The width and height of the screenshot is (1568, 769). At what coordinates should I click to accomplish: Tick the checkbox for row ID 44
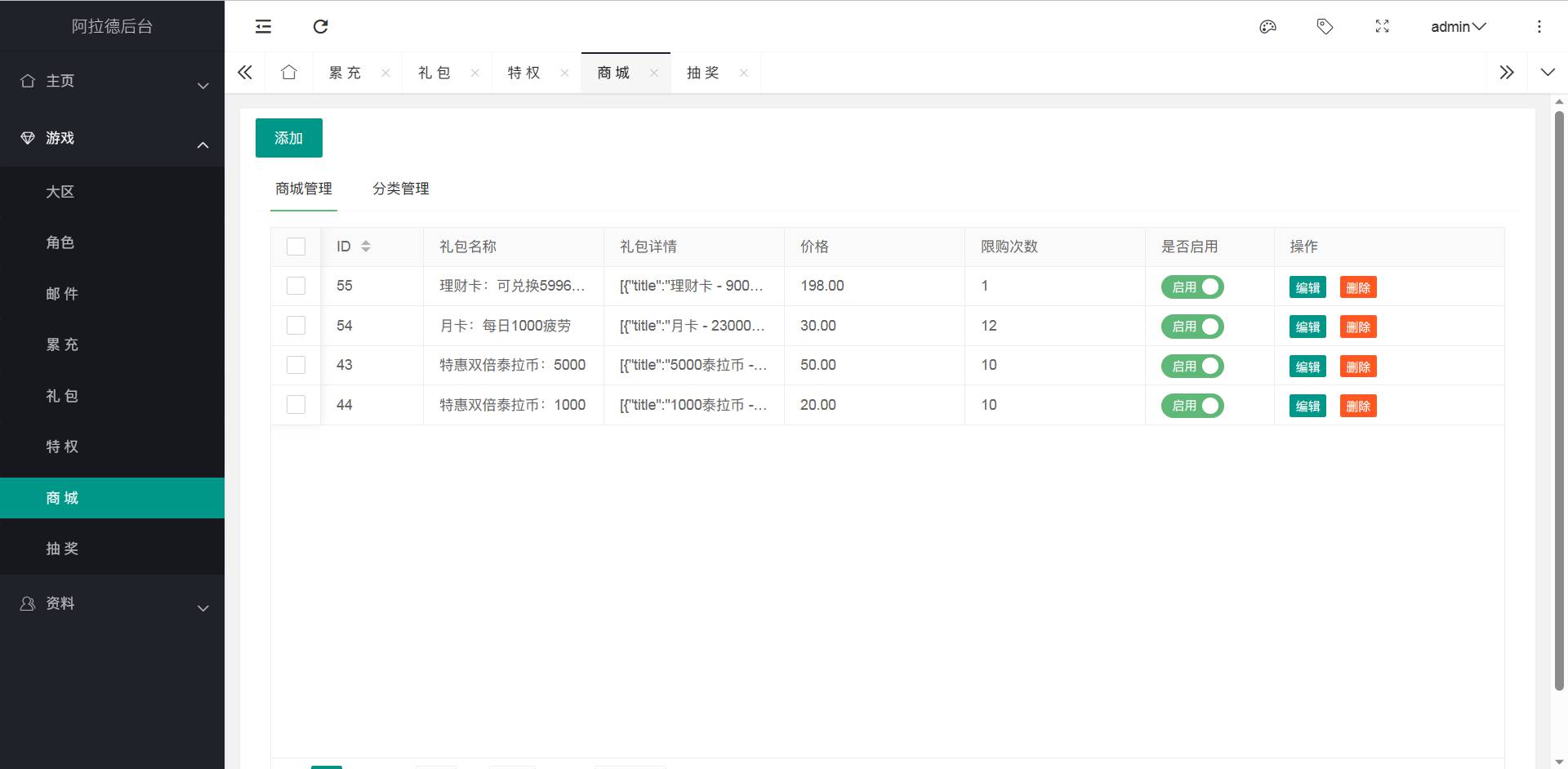point(296,405)
